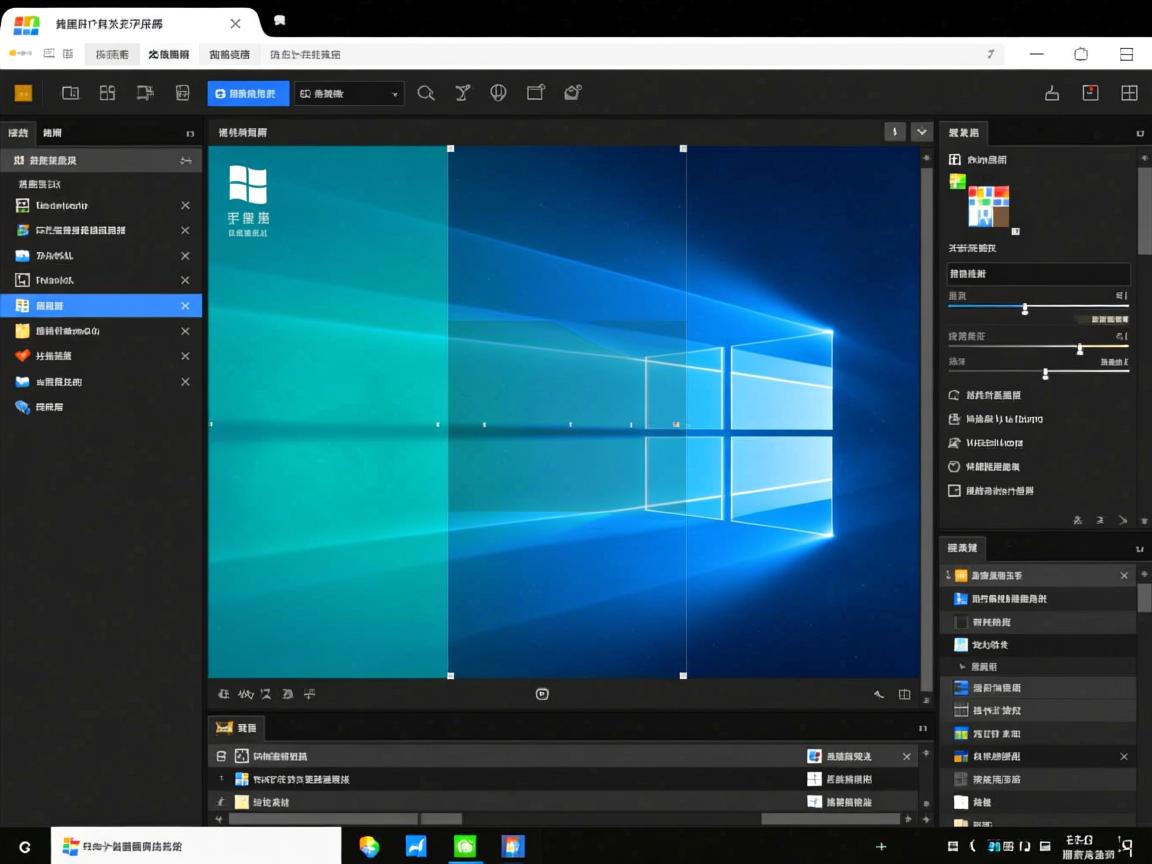Click the balloon-shaped icon in the top toolbar
The image size is (1152, 864).
pos(498,93)
